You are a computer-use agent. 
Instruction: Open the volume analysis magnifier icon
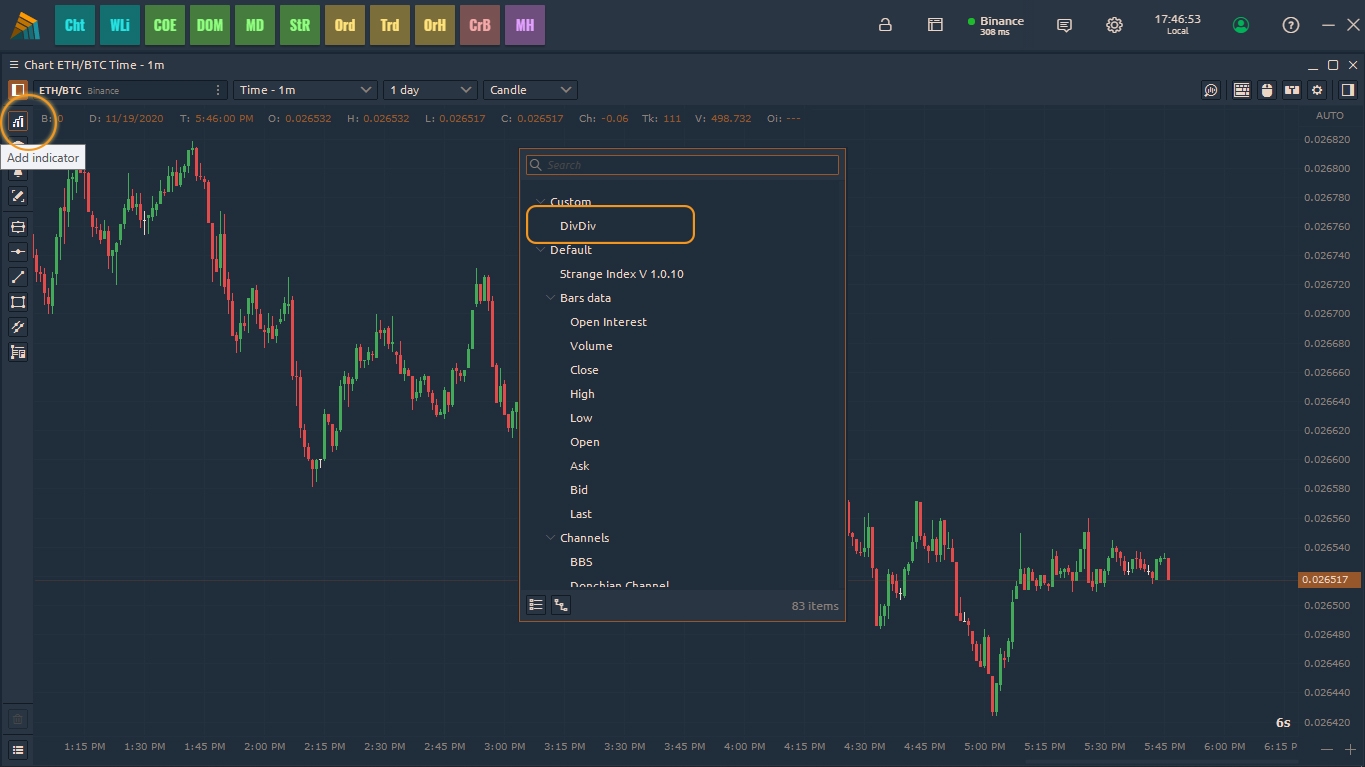(1211, 90)
